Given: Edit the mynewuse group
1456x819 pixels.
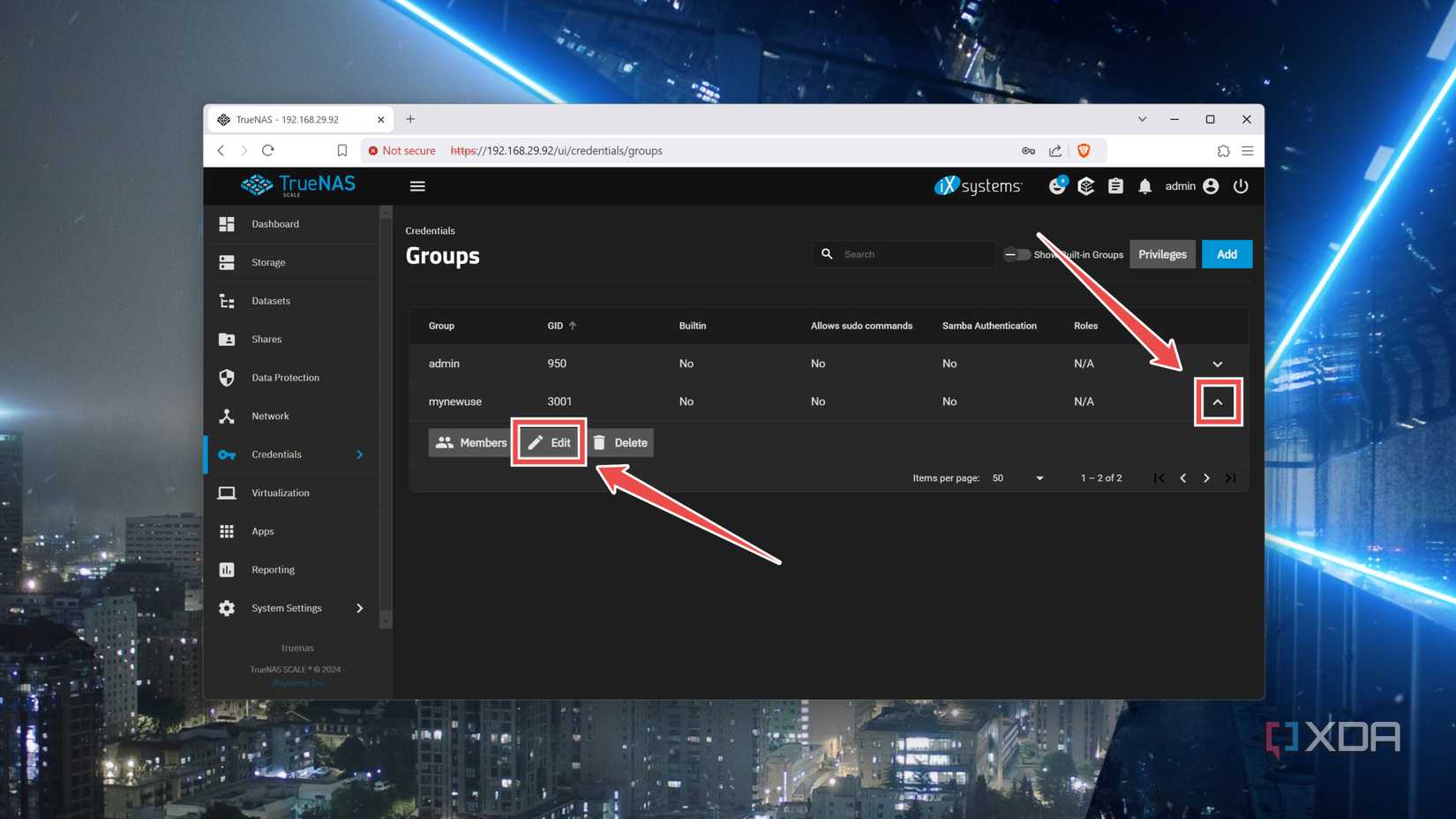Looking at the screenshot, I should click(x=548, y=442).
